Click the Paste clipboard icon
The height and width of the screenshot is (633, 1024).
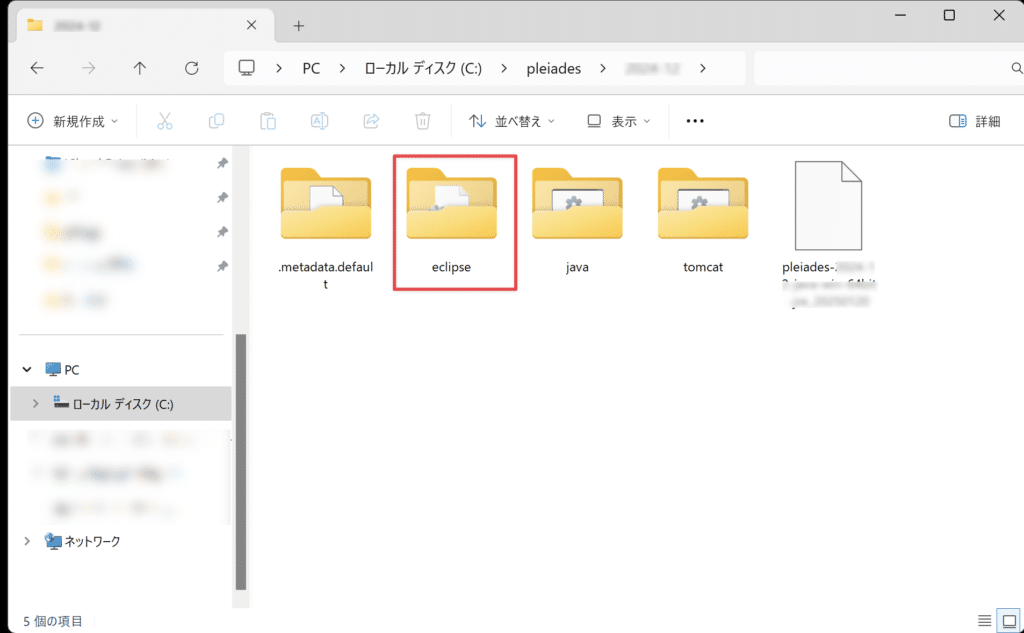[268, 121]
